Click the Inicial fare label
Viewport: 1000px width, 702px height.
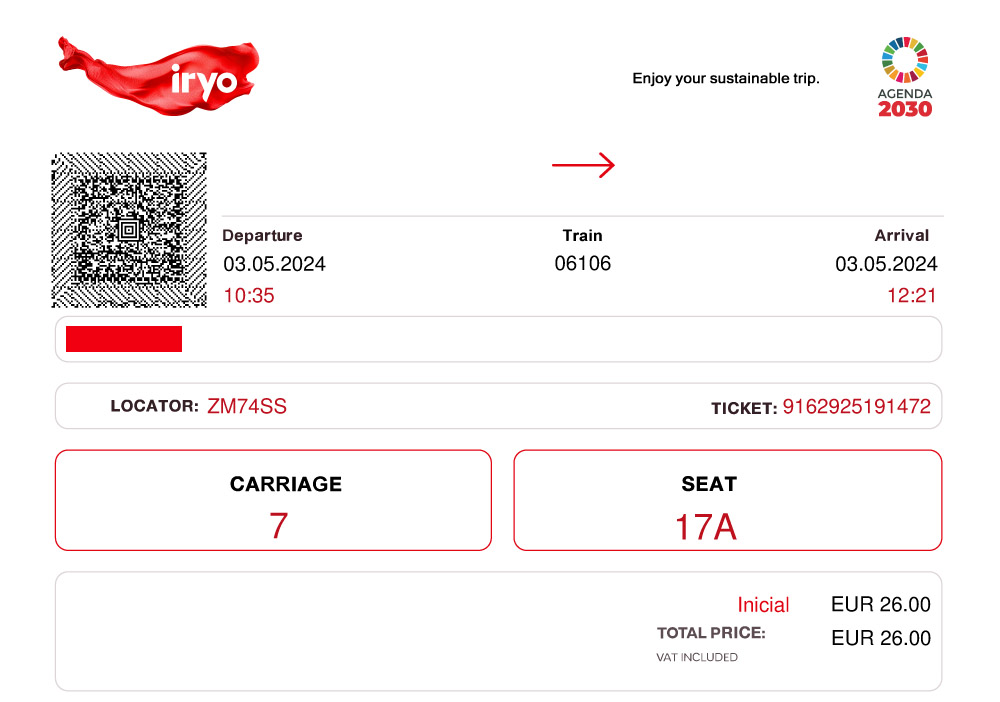[763, 604]
